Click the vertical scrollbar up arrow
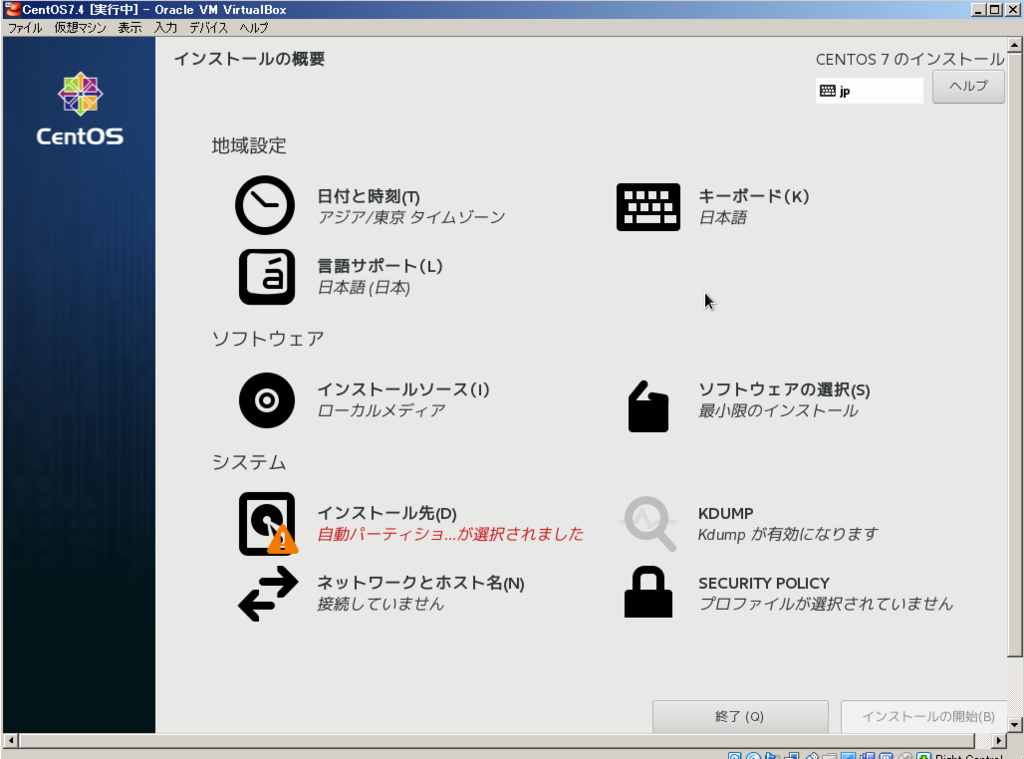 click(1014, 45)
